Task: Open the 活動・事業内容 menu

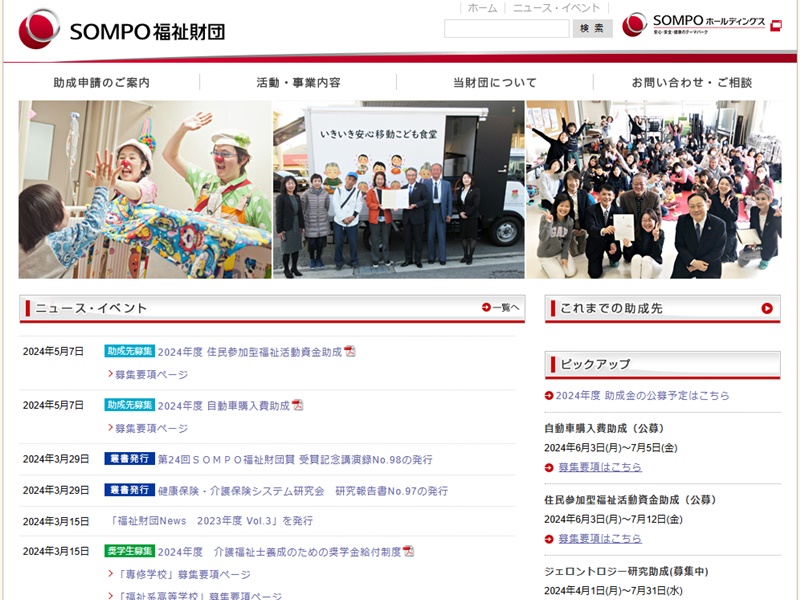Action: point(298,82)
